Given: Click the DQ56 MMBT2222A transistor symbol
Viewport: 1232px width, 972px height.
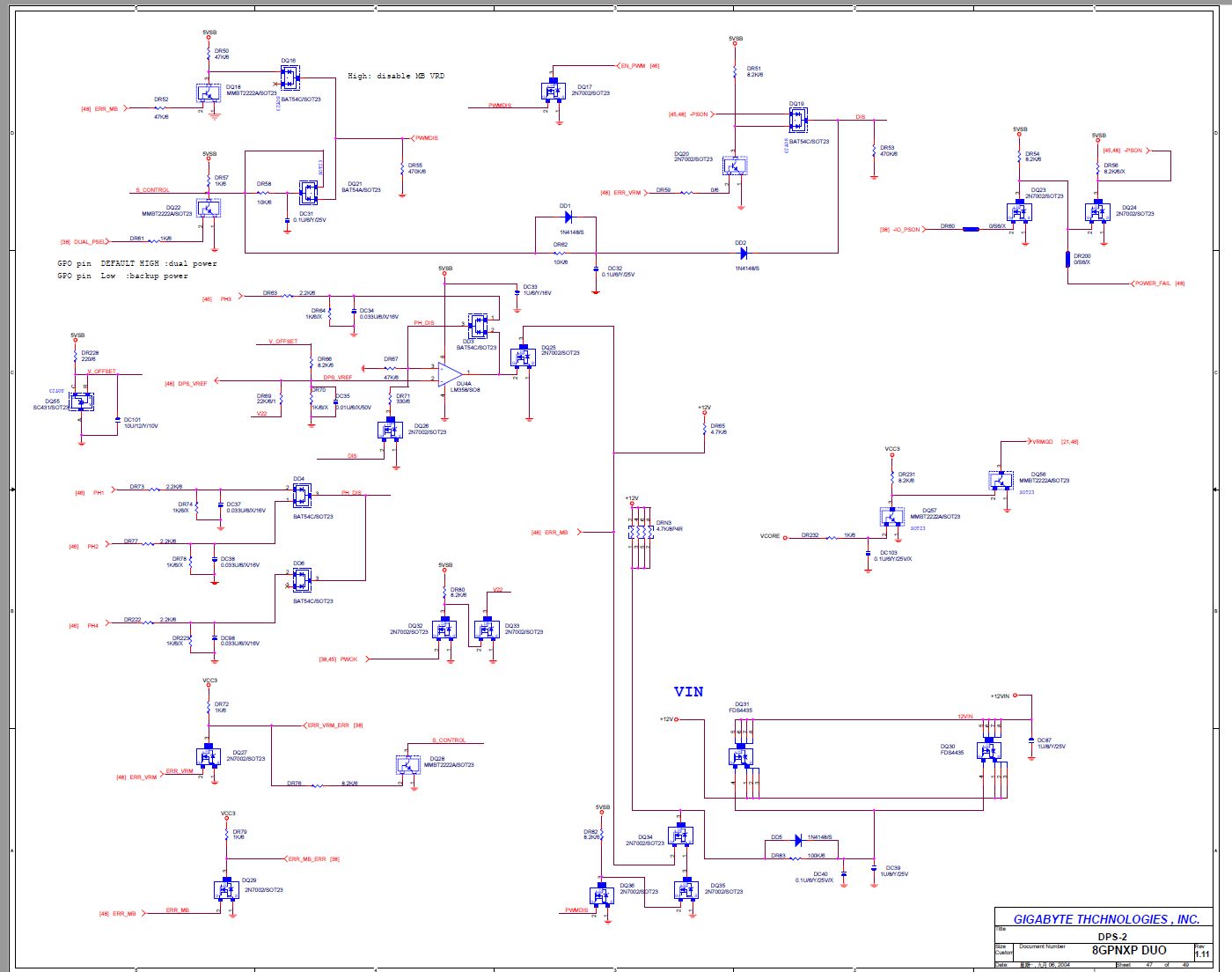Looking at the screenshot, I should point(1001,481).
